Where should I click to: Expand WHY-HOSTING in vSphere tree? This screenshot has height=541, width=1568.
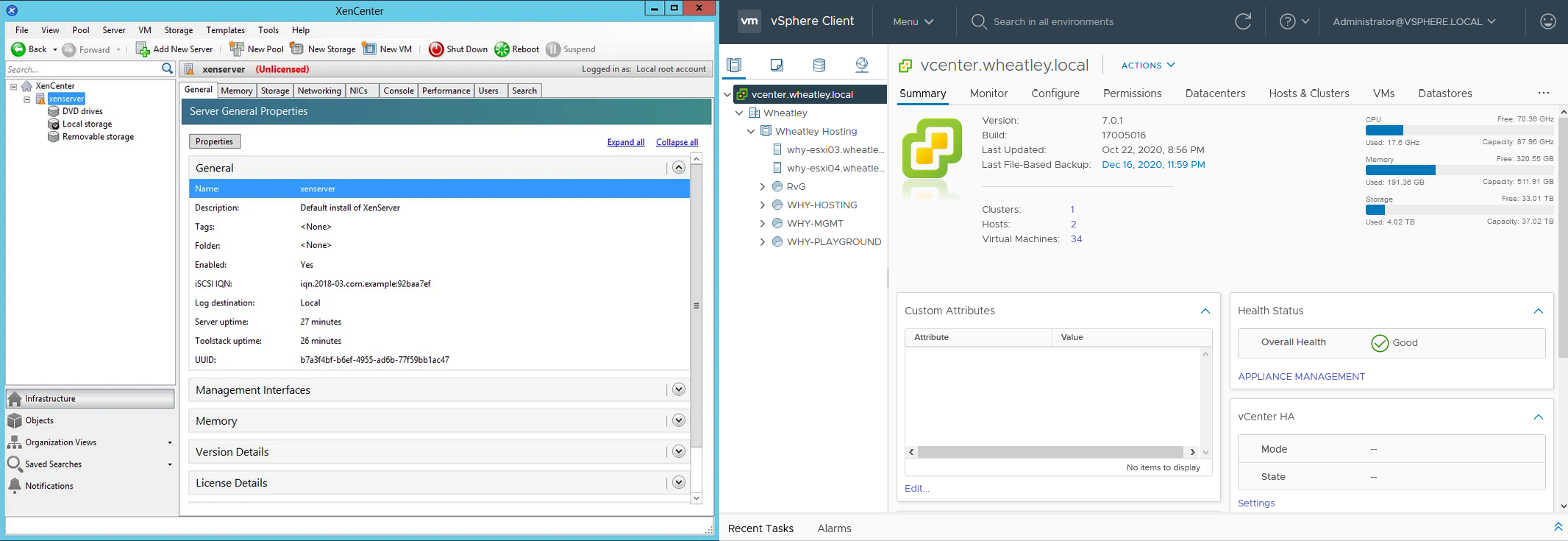pyautogui.click(x=763, y=205)
